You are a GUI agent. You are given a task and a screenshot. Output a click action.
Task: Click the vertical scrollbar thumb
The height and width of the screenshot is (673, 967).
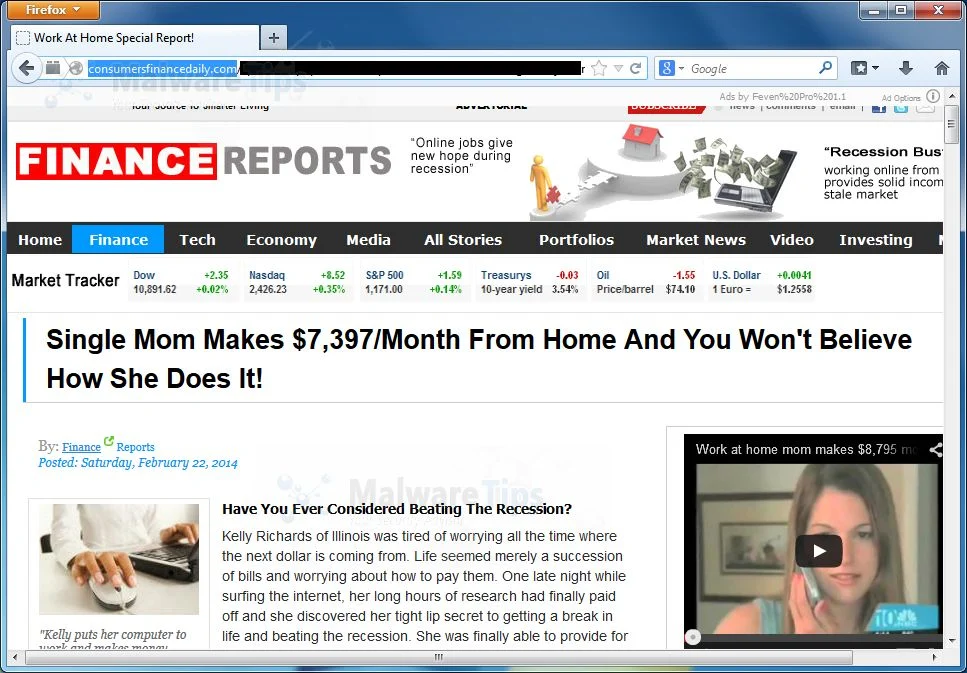(x=952, y=124)
